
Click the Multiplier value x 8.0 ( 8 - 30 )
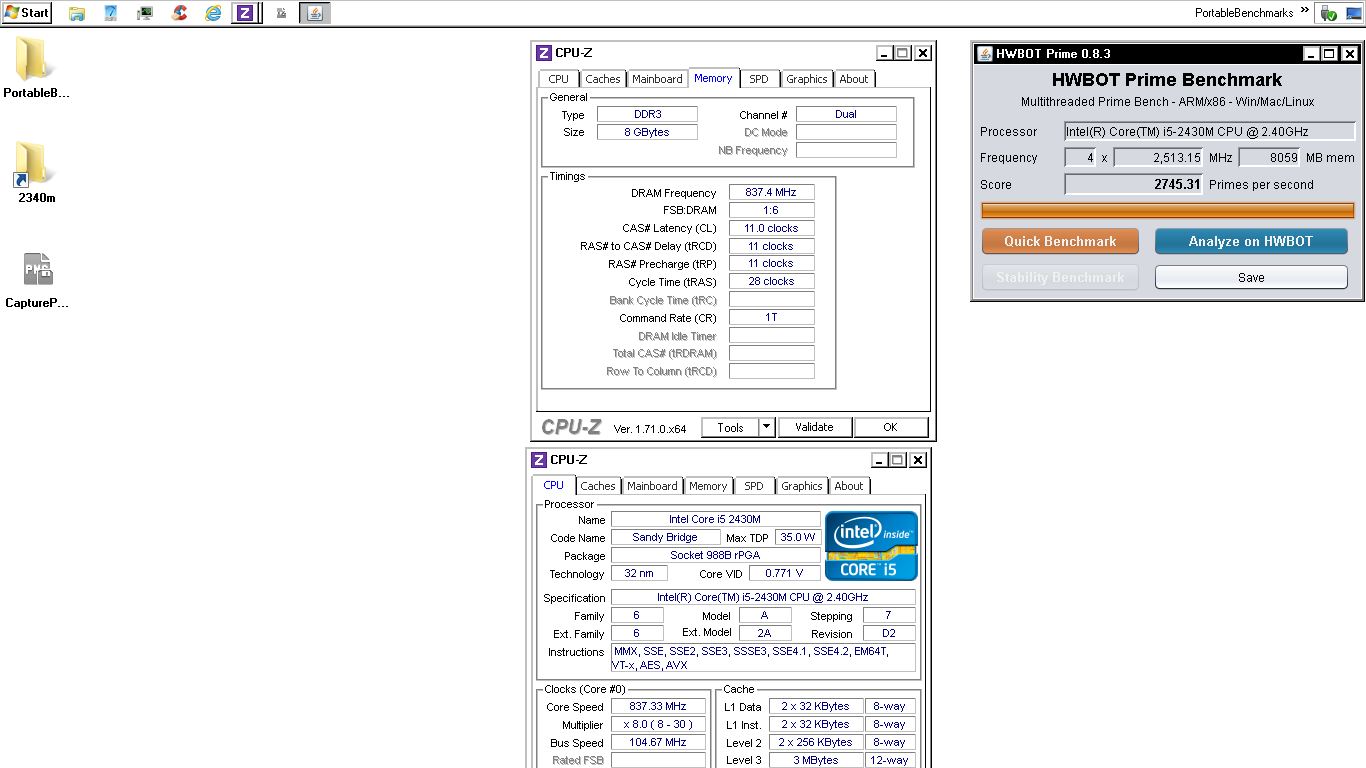pyautogui.click(x=658, y=725)
